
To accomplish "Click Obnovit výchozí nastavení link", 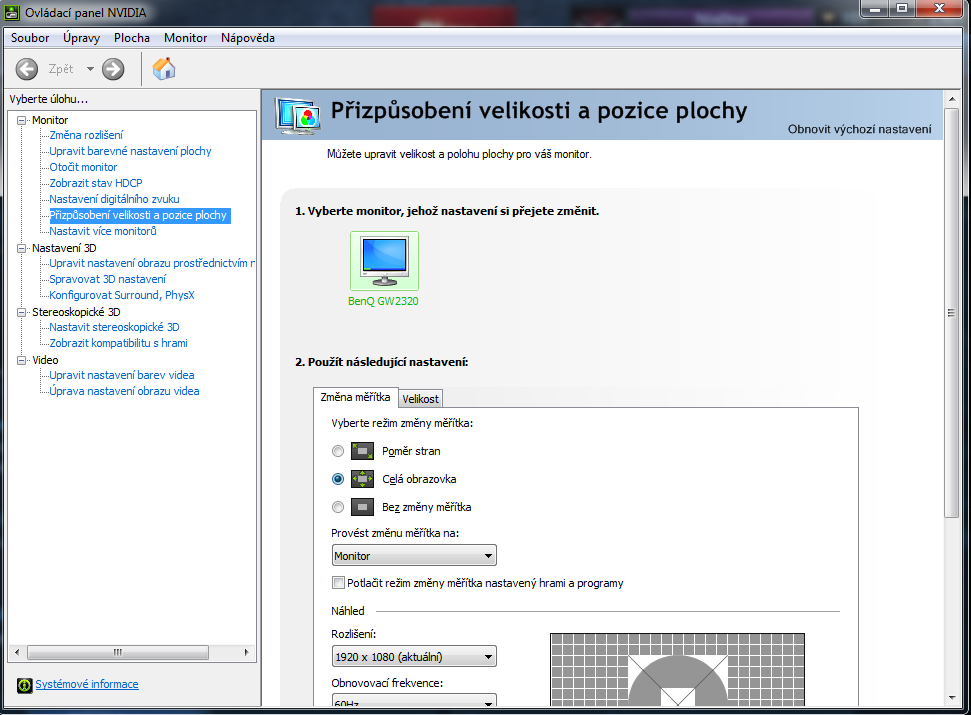I will (x=860, y=129).
